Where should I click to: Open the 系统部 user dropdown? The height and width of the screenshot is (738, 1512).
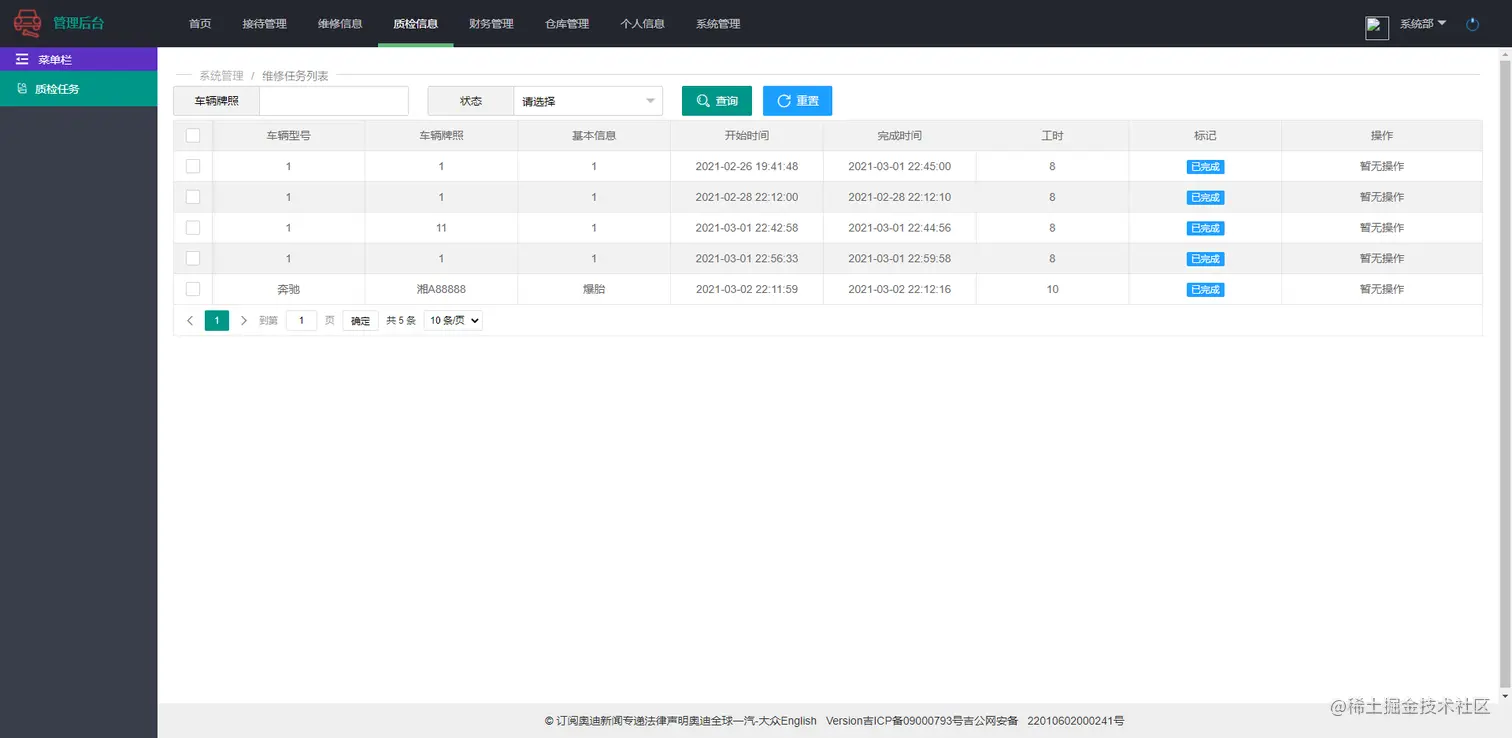[1423, 24]
